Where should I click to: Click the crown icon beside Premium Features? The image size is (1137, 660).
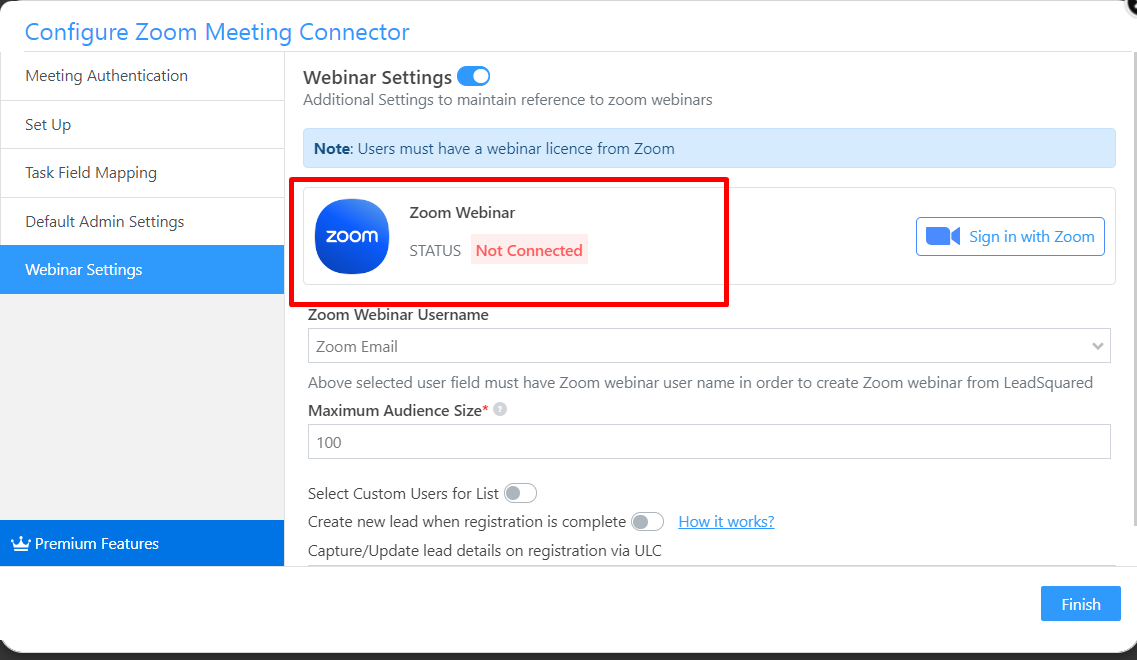[21, 544]
